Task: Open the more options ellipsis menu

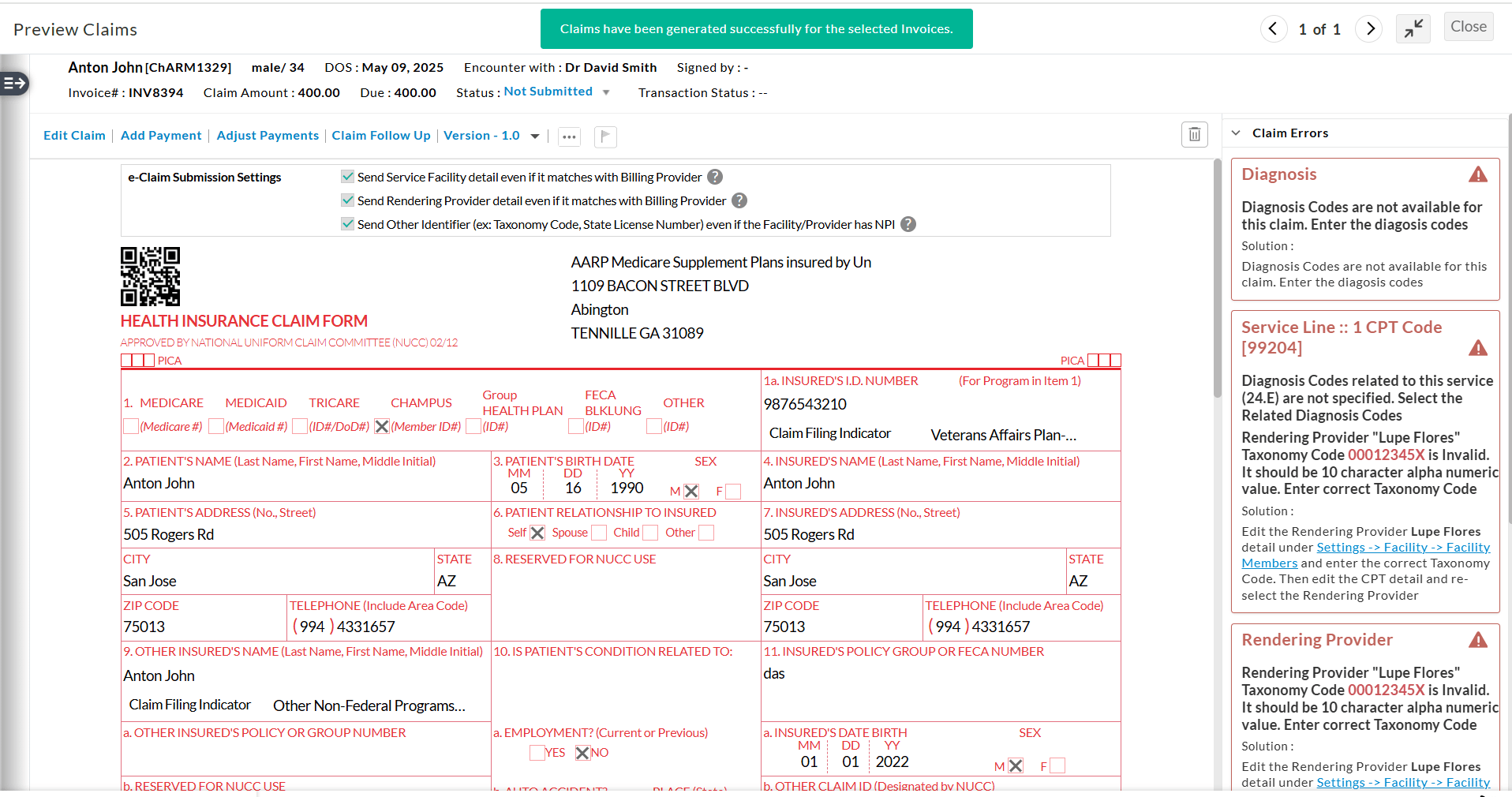Action: click(x=569, y=137)
